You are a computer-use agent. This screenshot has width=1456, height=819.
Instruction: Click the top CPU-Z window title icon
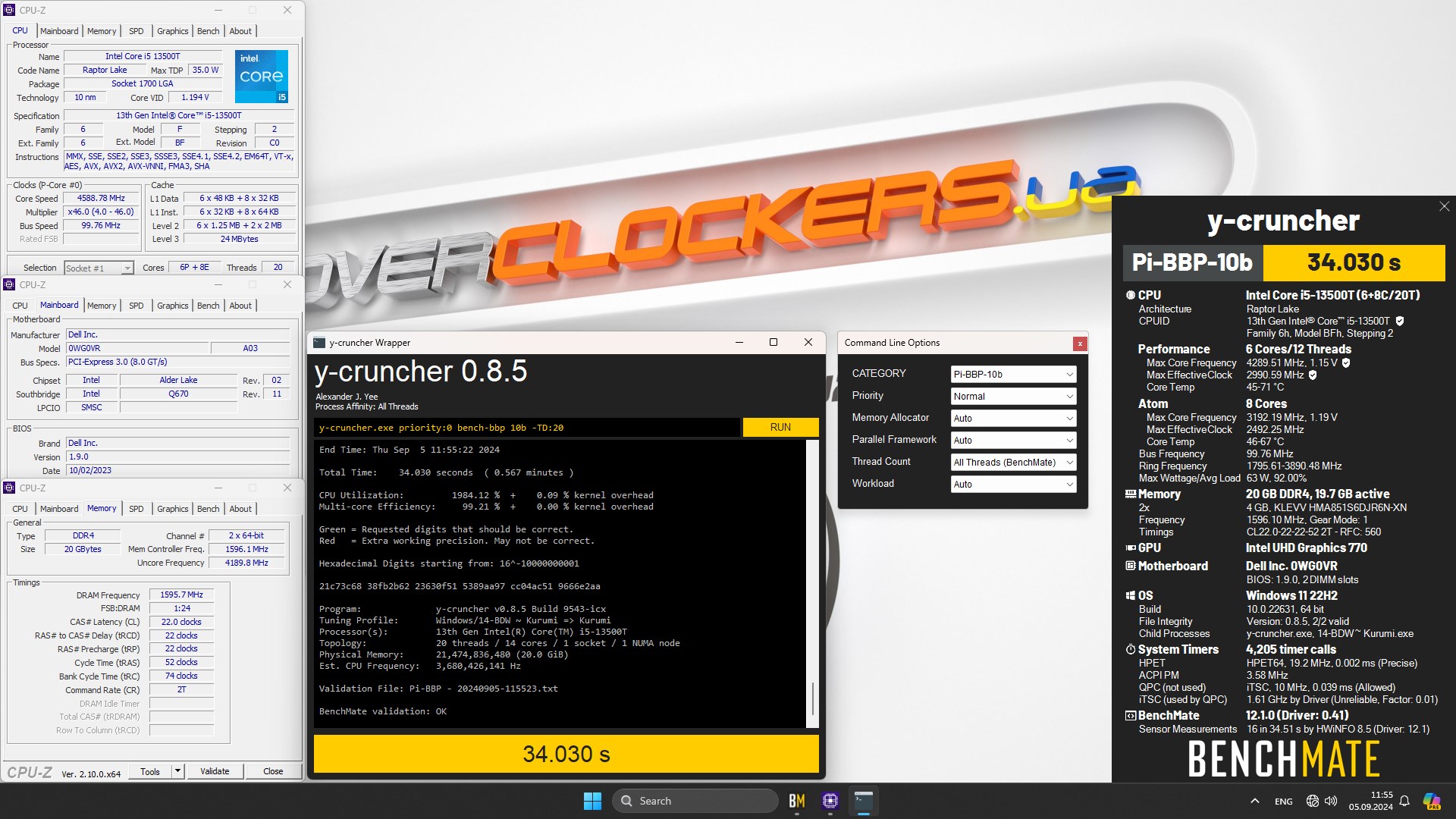point(10,10)
